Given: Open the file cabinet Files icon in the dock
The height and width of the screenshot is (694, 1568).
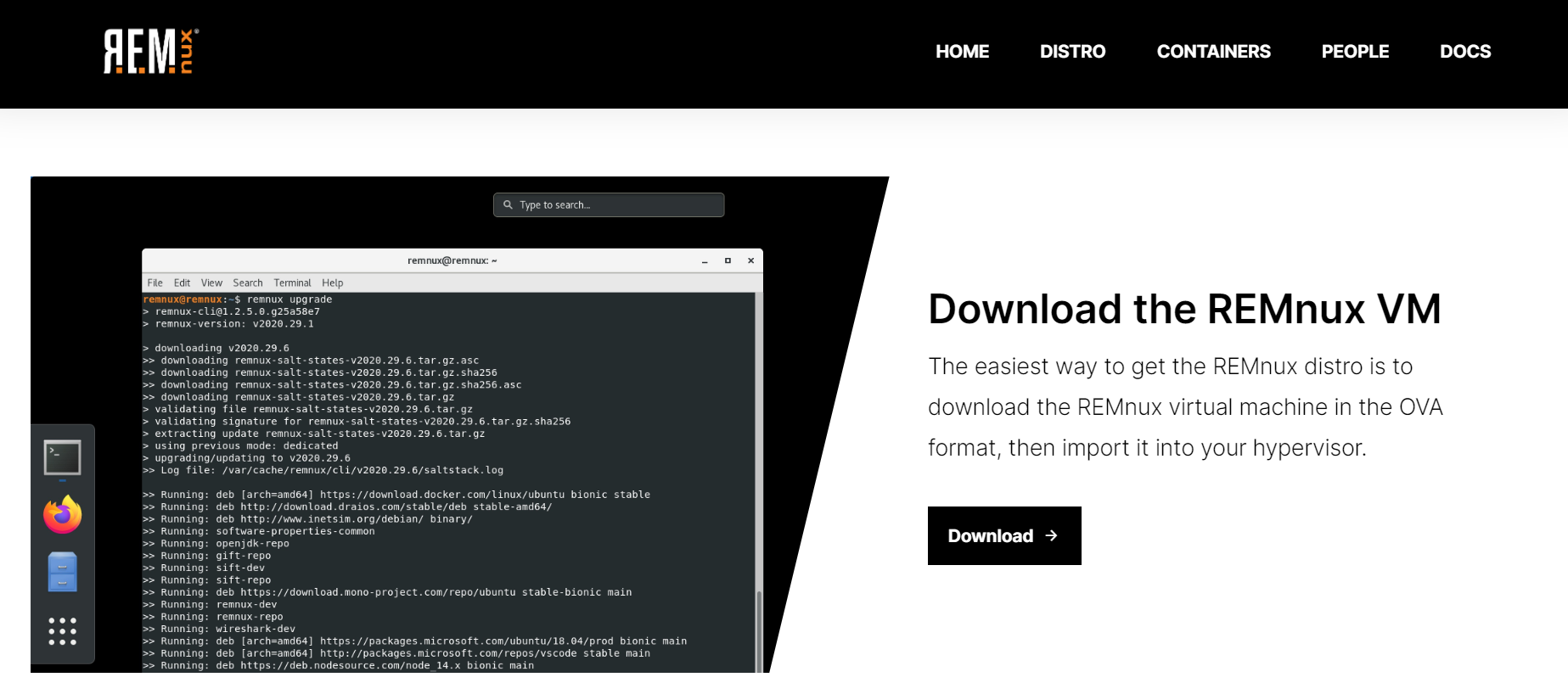Looking at the screenshot, I should 62,572.
